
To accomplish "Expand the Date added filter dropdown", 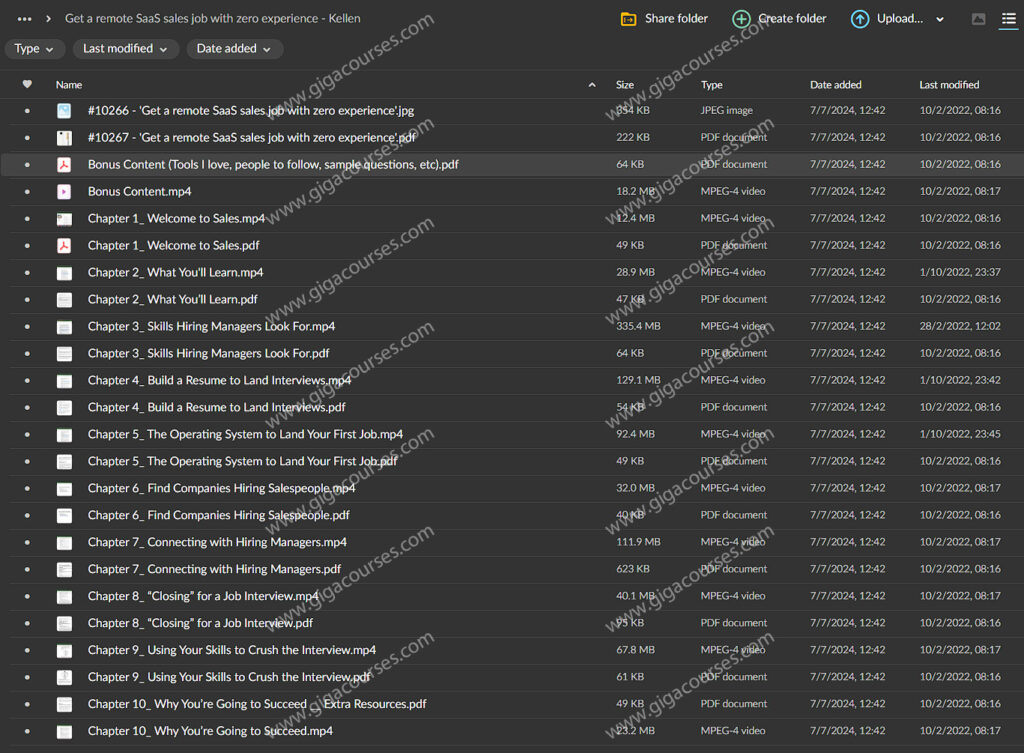I will pyautogui.click(x=234, y=49).
